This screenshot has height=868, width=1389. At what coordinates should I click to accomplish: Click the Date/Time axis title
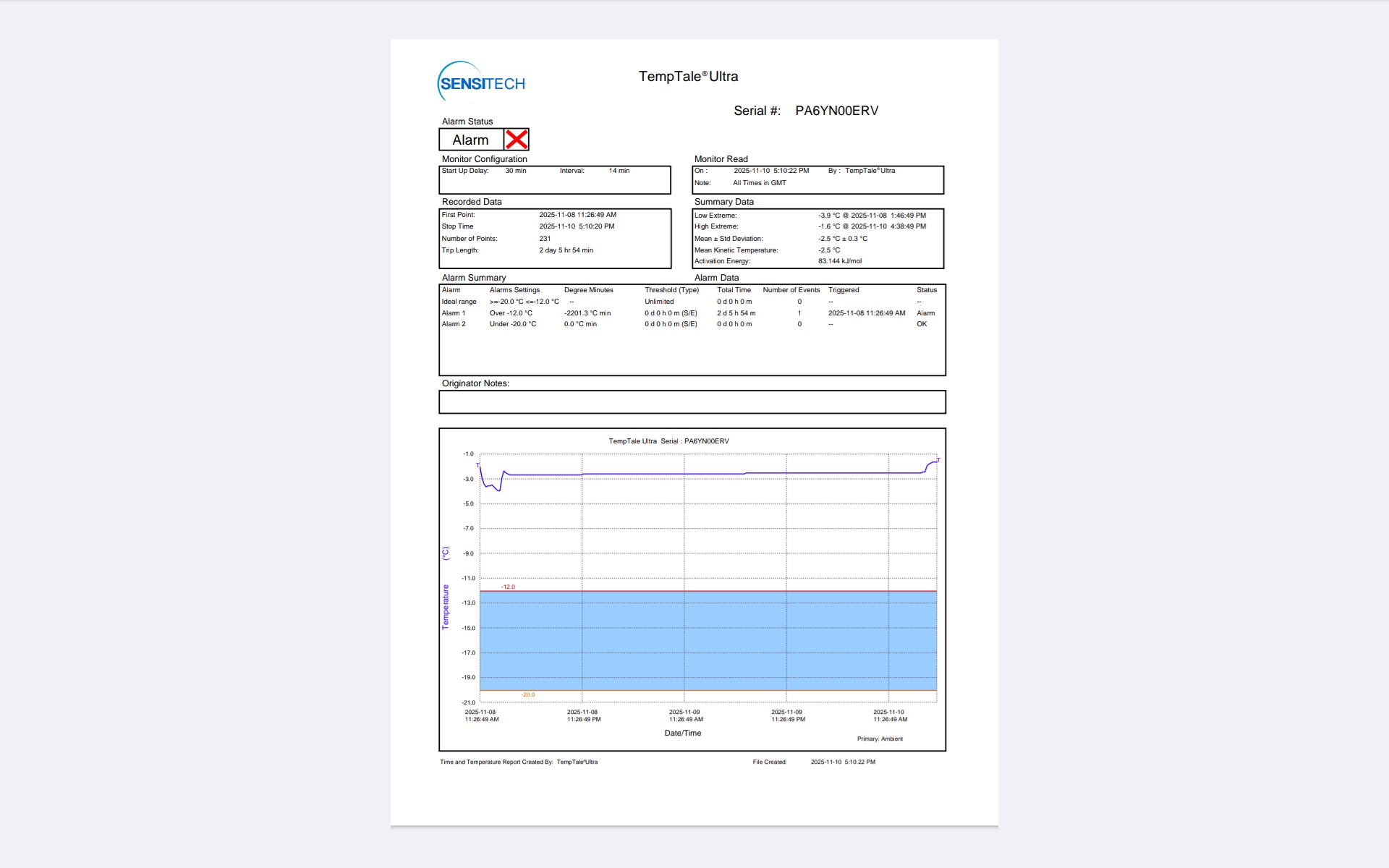point(682,733)
